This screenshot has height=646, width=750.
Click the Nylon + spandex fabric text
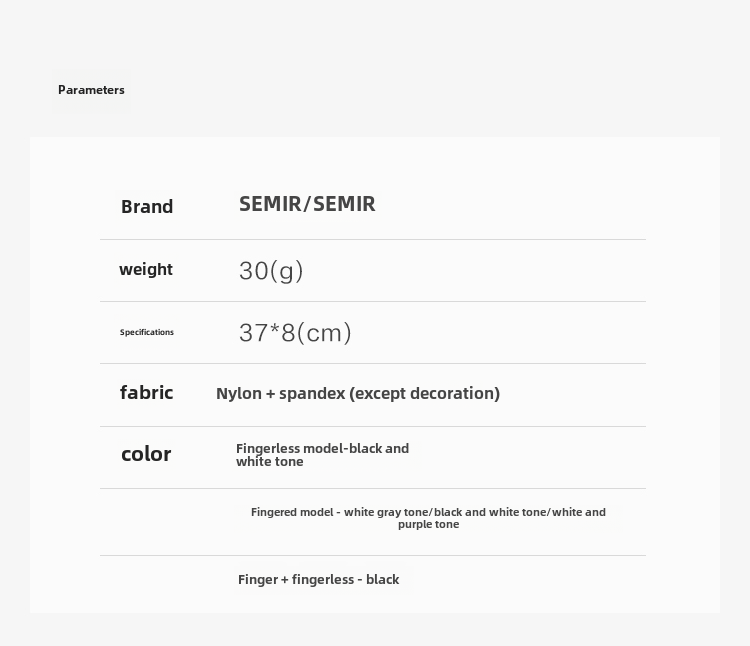click(358, 393)
